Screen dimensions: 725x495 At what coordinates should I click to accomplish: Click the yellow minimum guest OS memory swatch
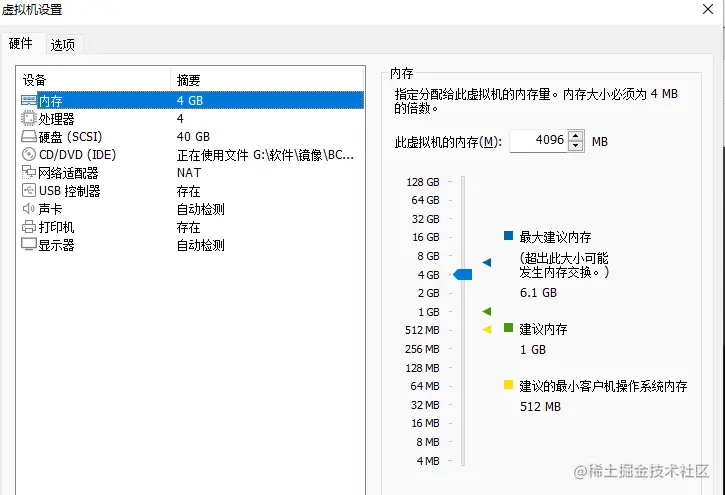(x=509, y=385)
